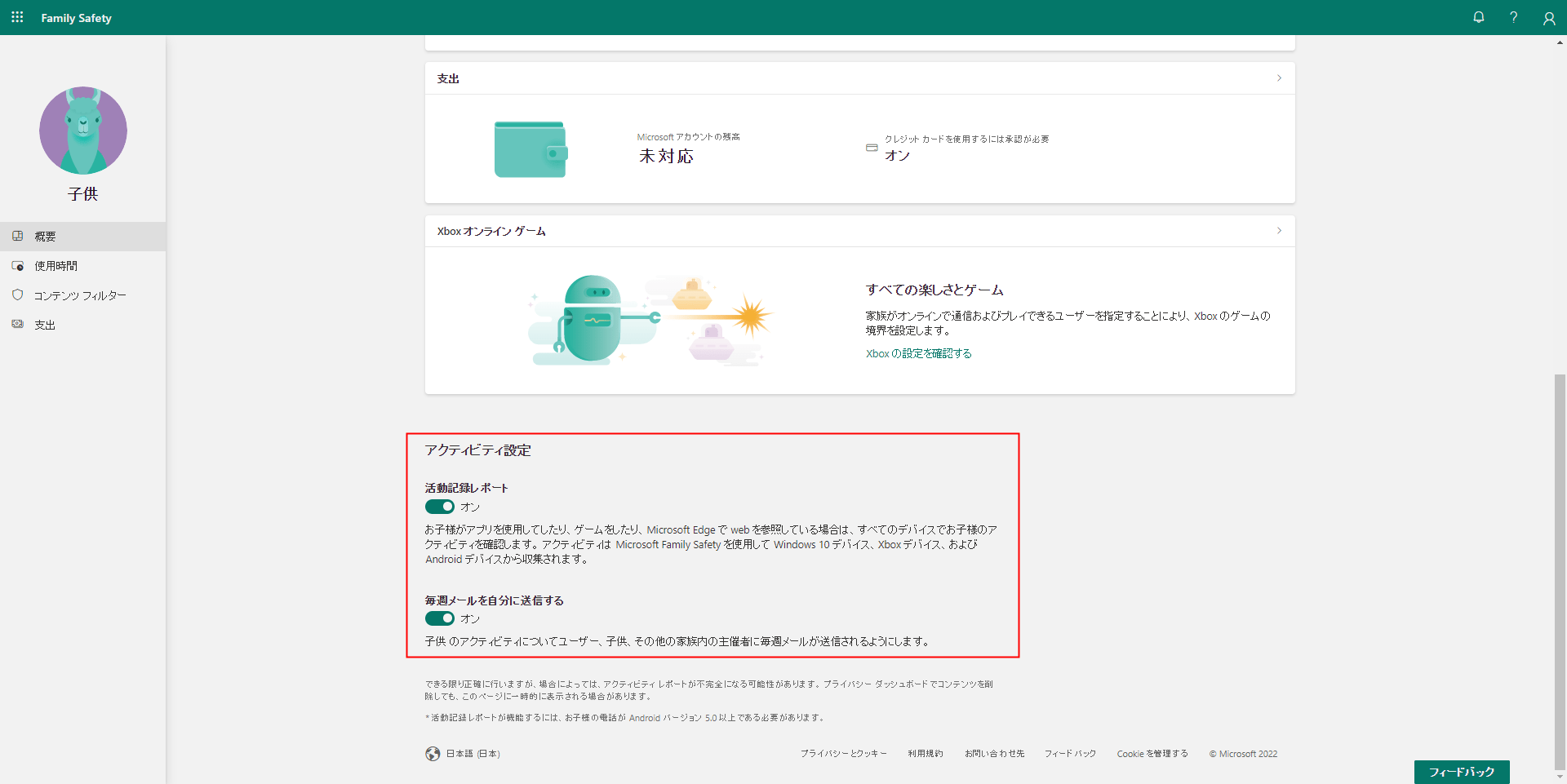The width and height of the screenshot is (1567, 784).
Task: Click the Xbox の設定を確認する link
Action: coord(919,353)
